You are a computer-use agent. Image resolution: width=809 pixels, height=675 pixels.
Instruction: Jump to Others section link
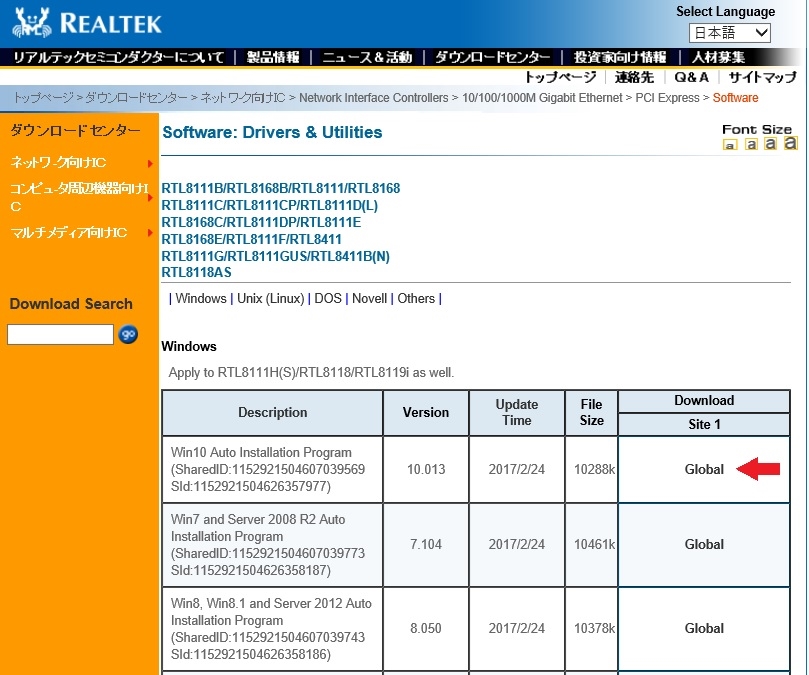416,298
